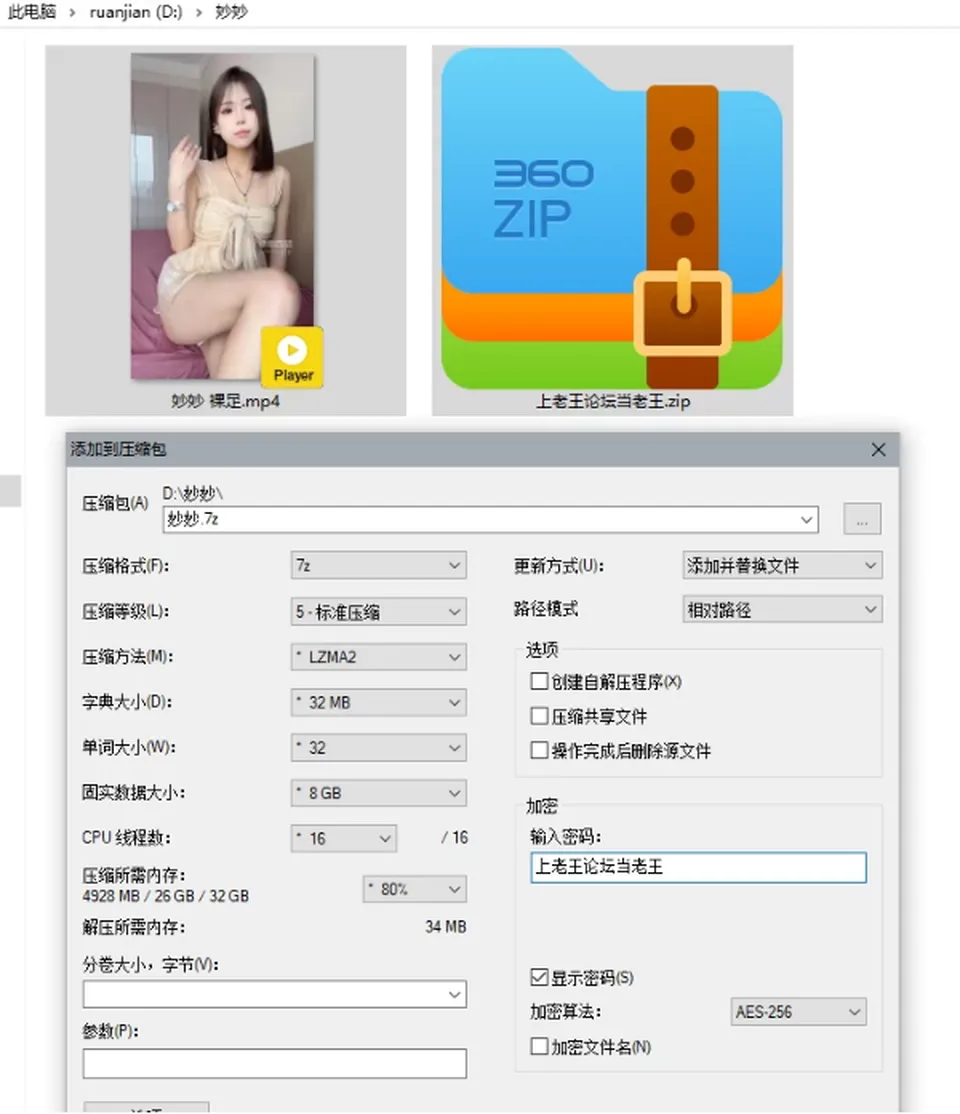The height and width of the screenshot is (1114, 960).
Task: Click the browse ... button
Action: coord(862,519)
